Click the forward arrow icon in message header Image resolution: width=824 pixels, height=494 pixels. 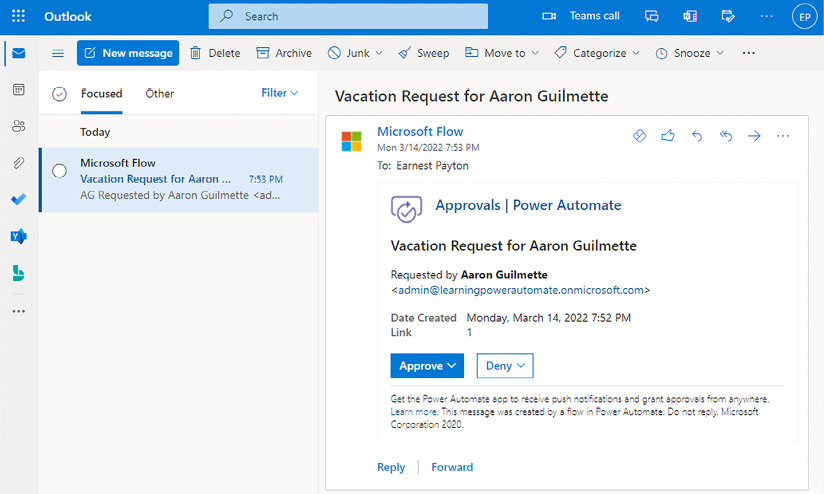(x=754, y=136)
